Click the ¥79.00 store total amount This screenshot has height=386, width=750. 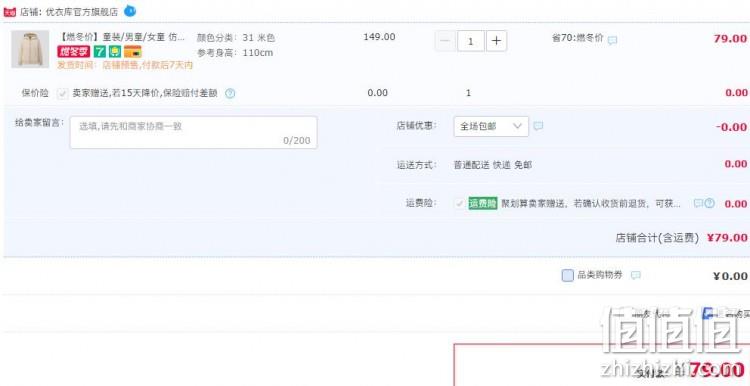point(727,238)
